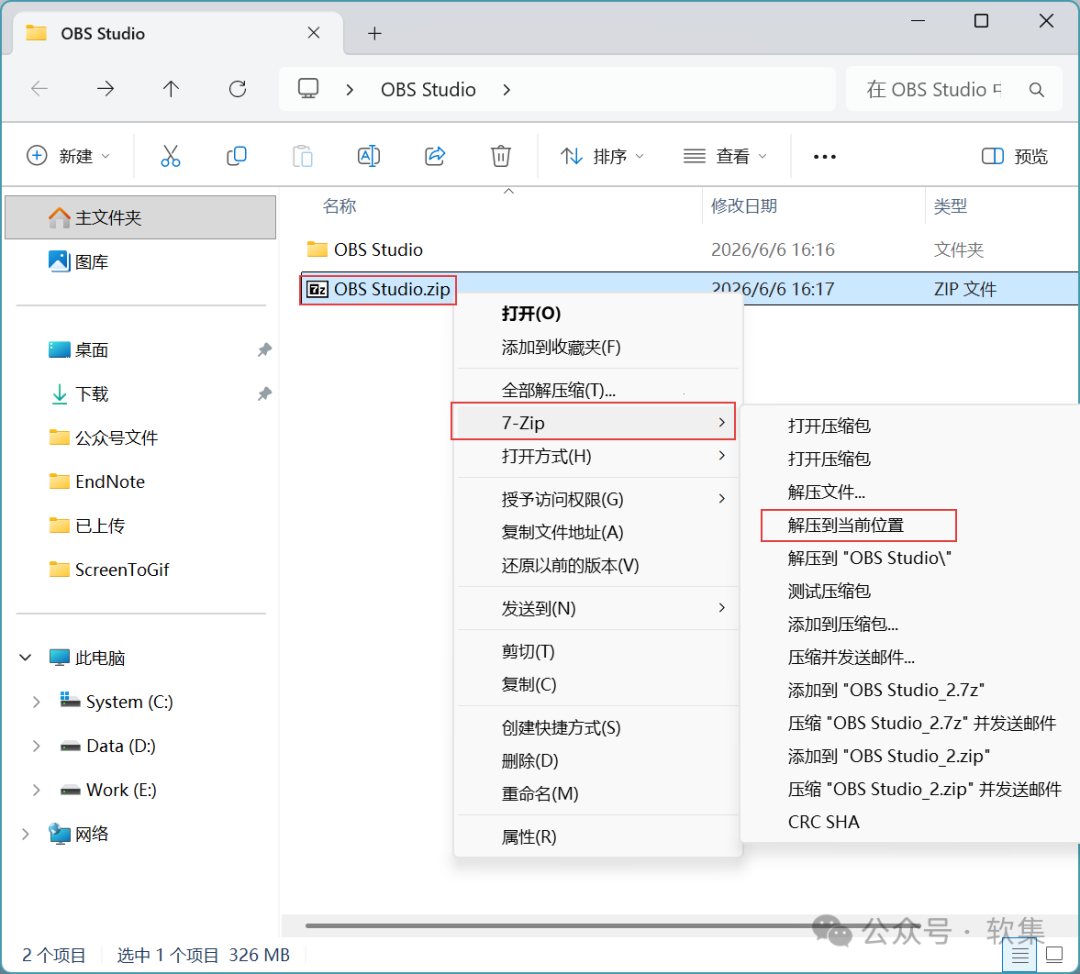Choose 添加到 "OBS Studio_2.7z"
Viewport: 1080px width, 974px height.
[x=886, y=690]
